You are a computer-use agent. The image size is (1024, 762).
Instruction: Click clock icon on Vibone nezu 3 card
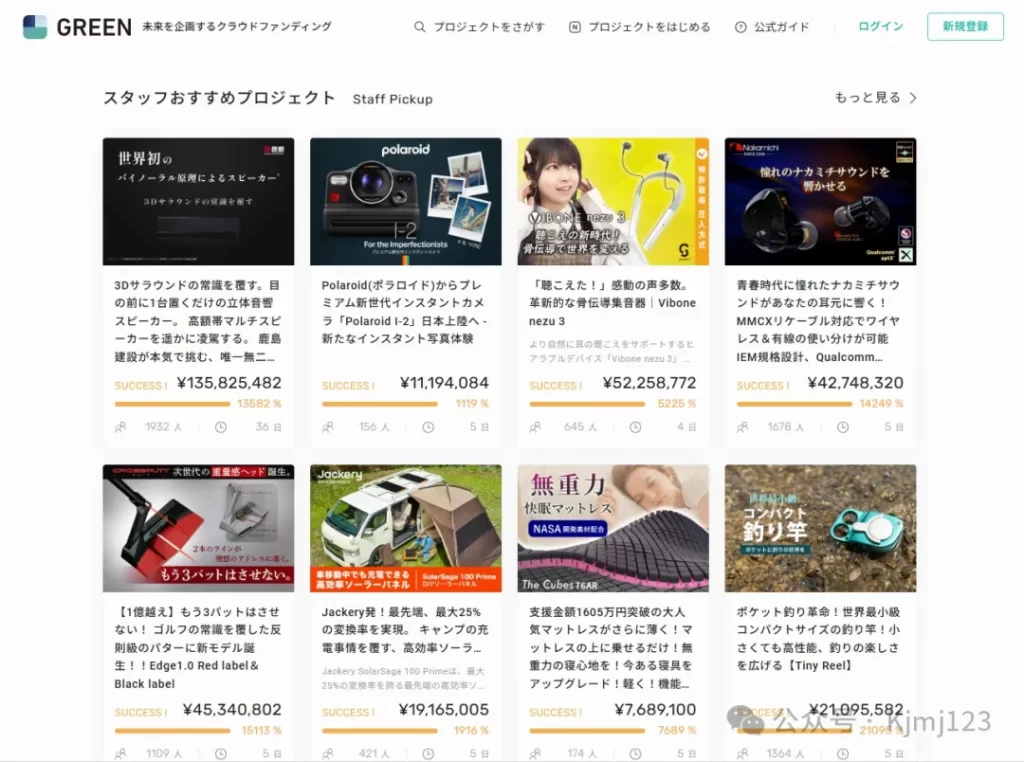pos(635,427)
